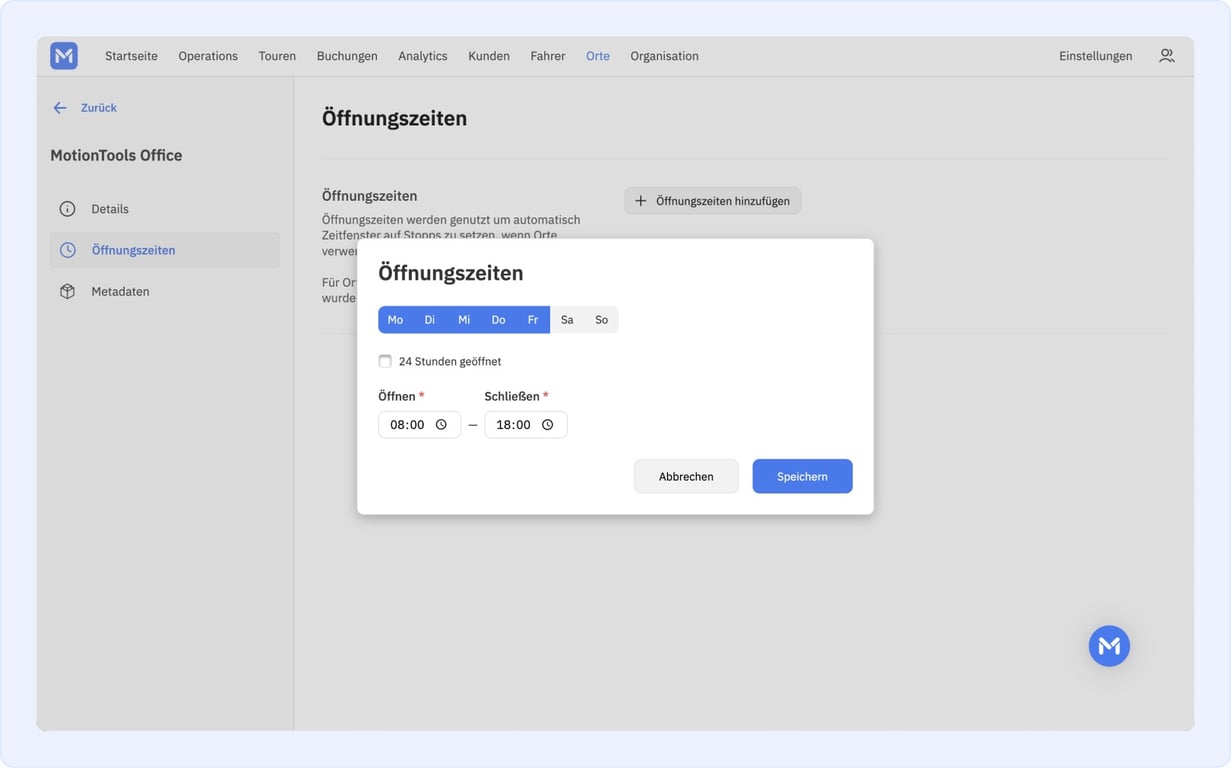Viewport: 1231px width, 768px height.
Task: Open Analytics in the top navigation
Action: click(423, 56)
